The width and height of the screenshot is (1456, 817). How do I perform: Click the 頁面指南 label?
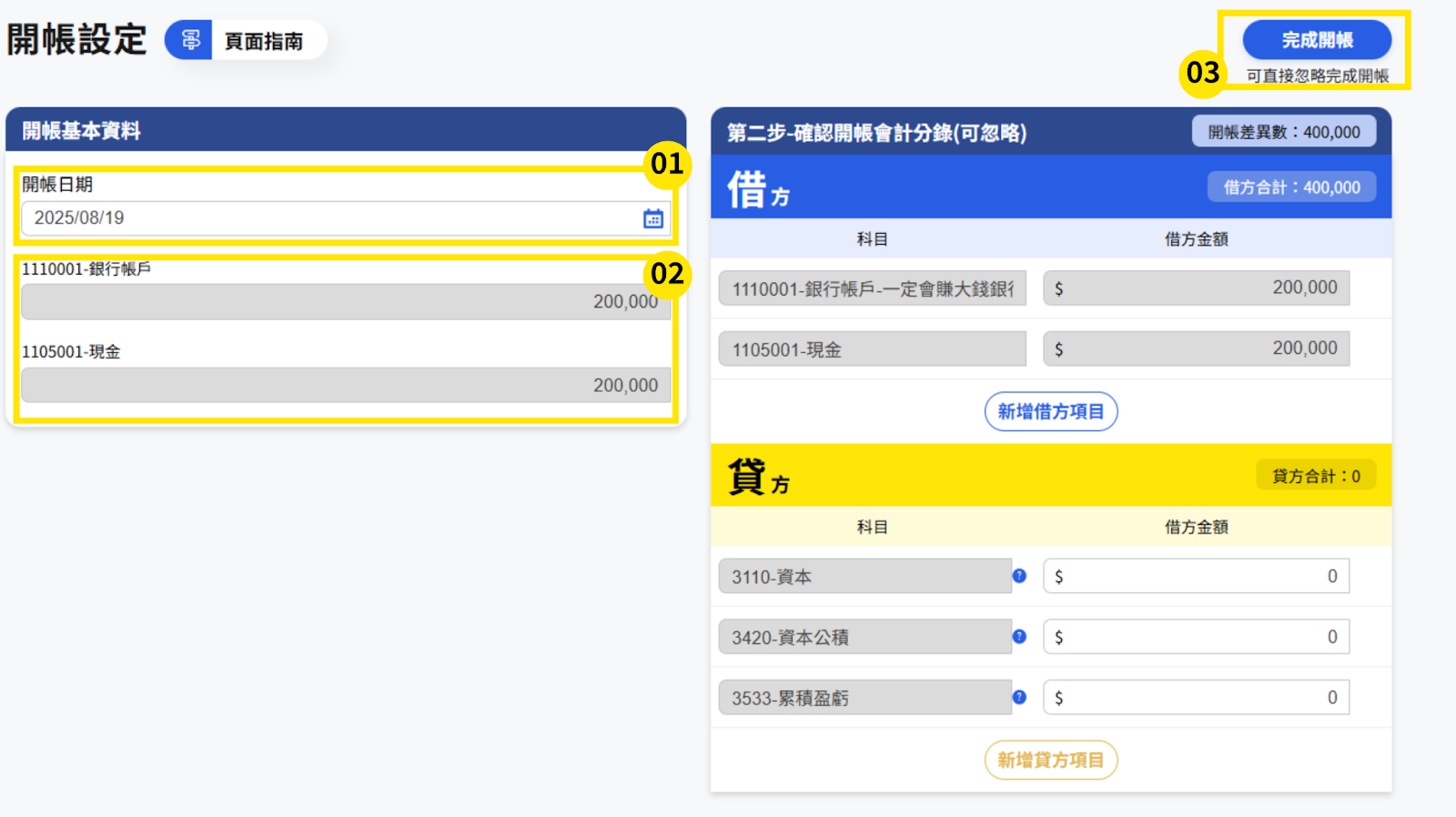coord(264,41)
